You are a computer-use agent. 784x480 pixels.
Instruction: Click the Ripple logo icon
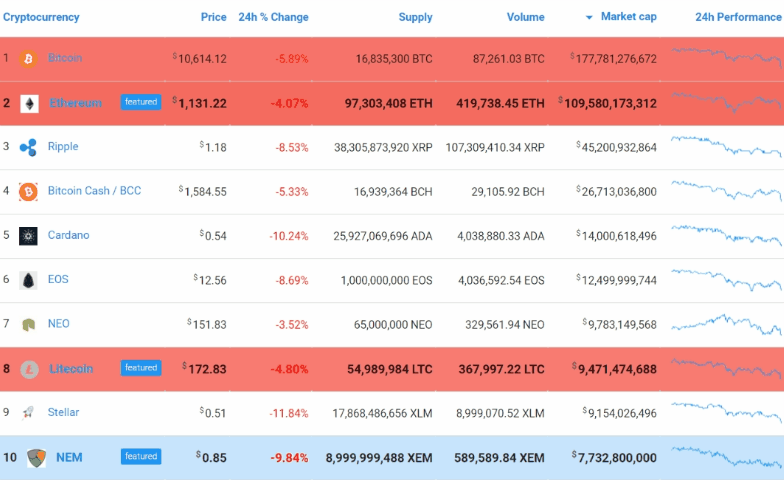click(28, 147)
